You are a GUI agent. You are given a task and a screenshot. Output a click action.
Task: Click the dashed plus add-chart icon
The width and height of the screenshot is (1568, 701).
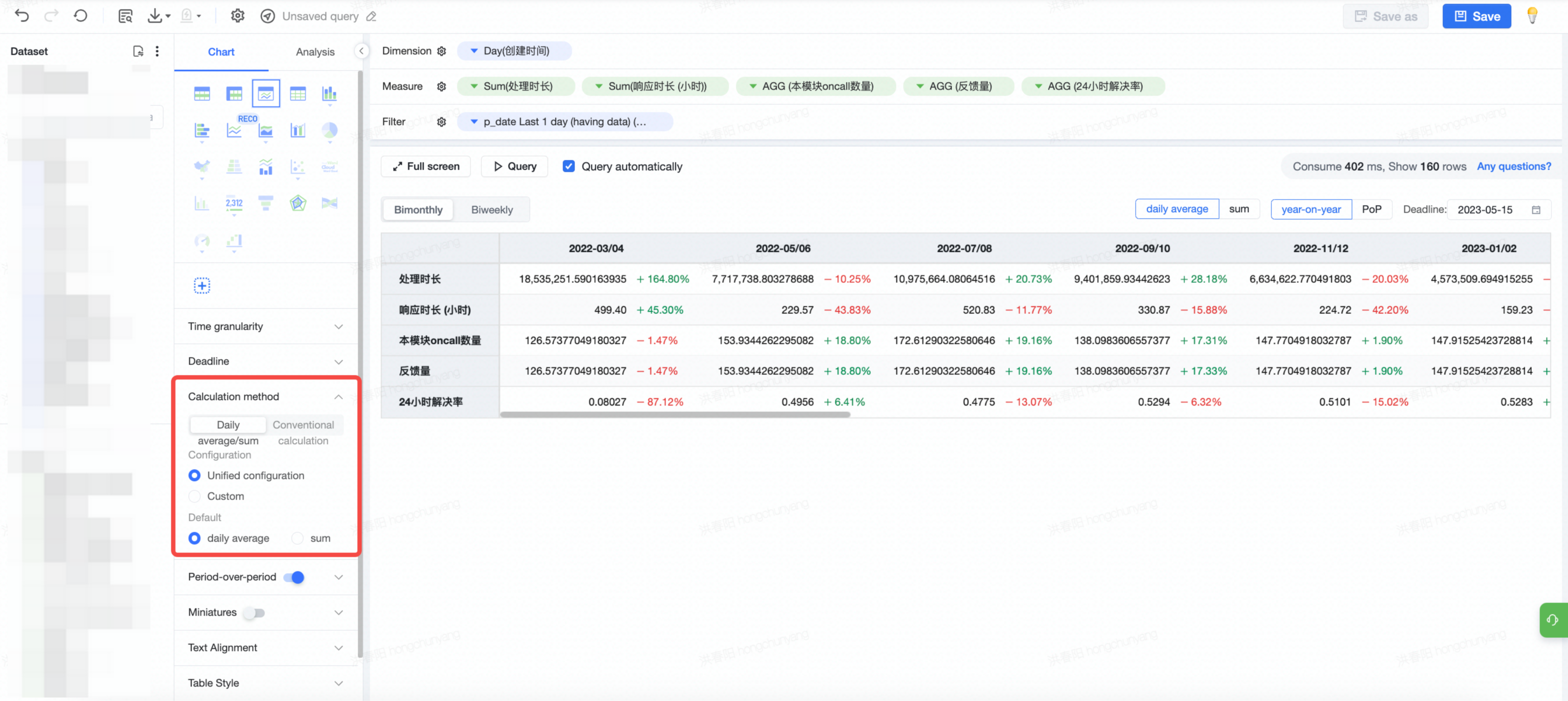point(202,285)
